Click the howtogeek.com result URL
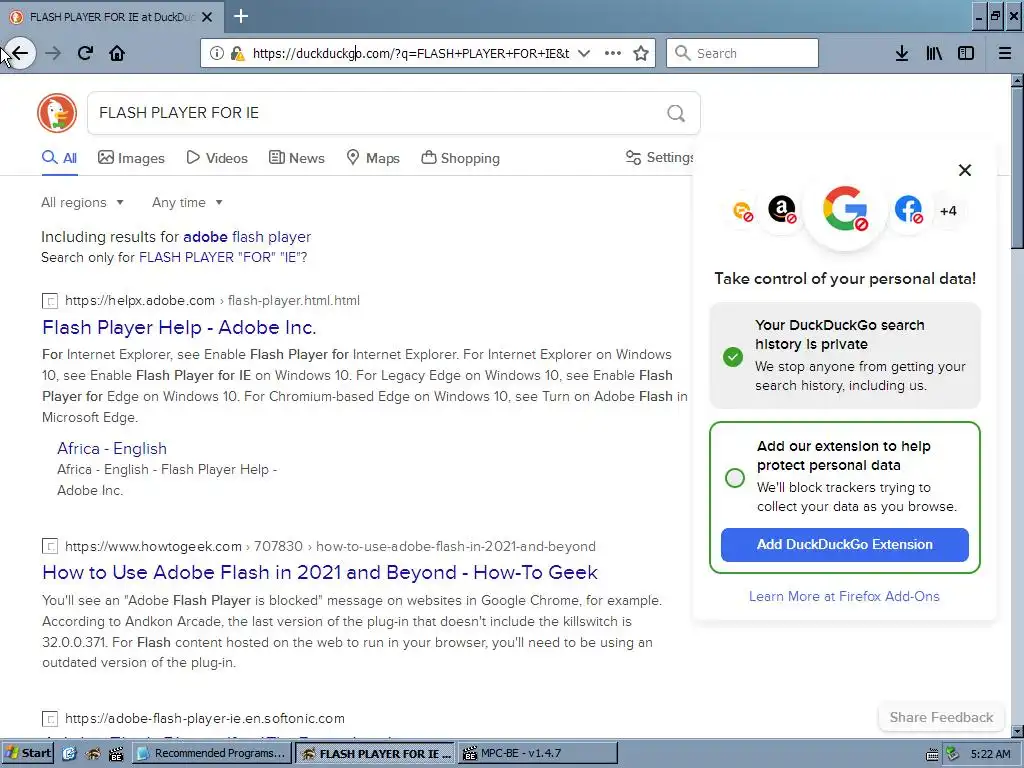The width and height of the screenshot is (1024, 768). click(x=330, y=546)
